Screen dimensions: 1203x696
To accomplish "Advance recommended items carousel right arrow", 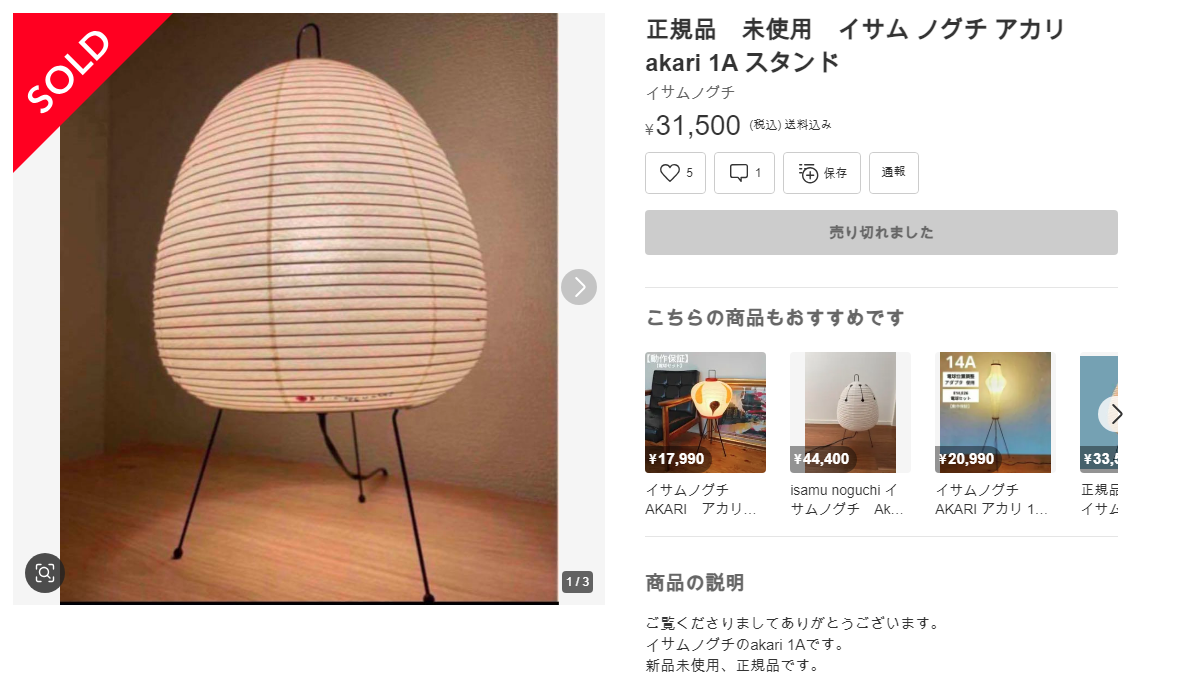I will [1115, 414].
